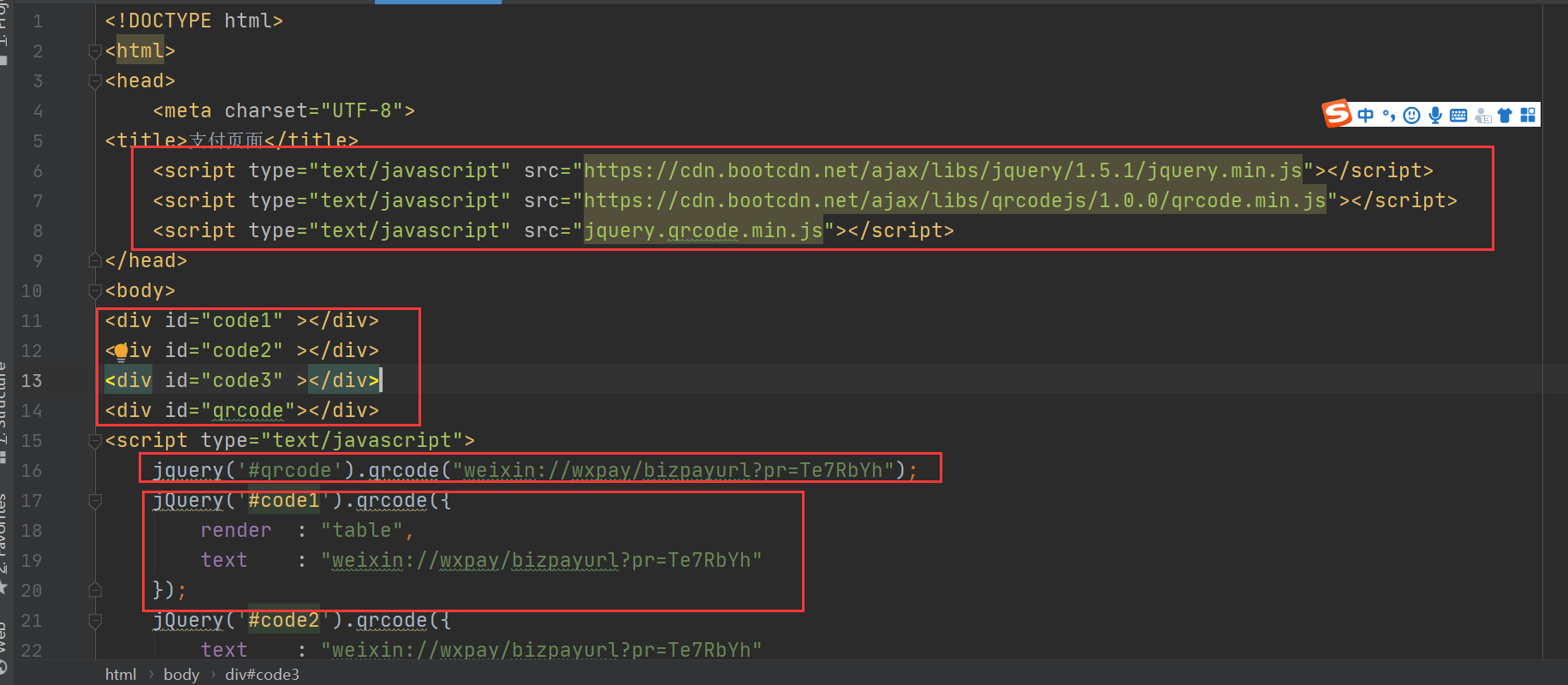
Task: Click the closing }); on line 20
Action: click(169, 590)
